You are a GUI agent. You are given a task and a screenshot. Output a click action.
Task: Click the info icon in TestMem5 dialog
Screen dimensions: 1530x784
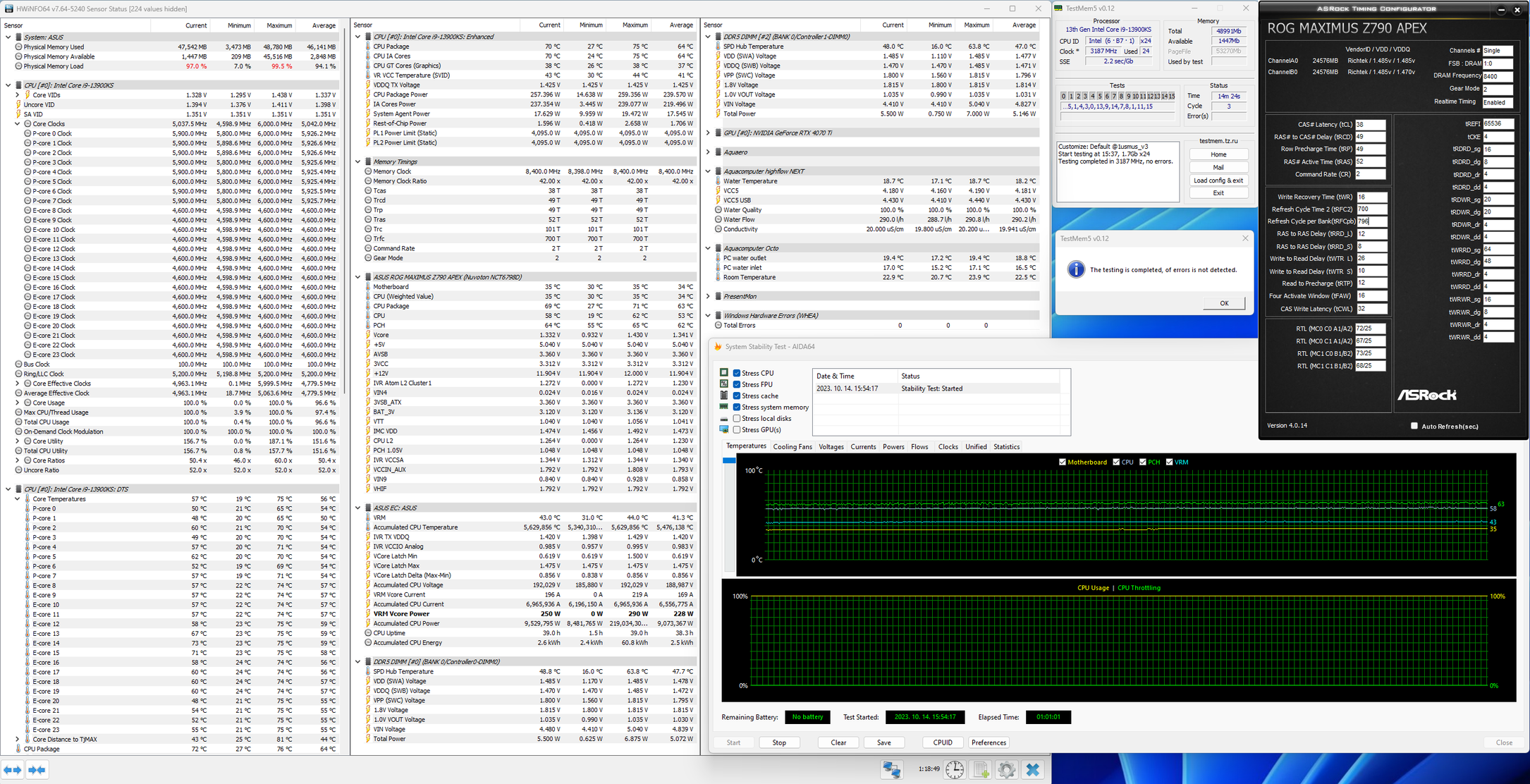point(1076,270)
